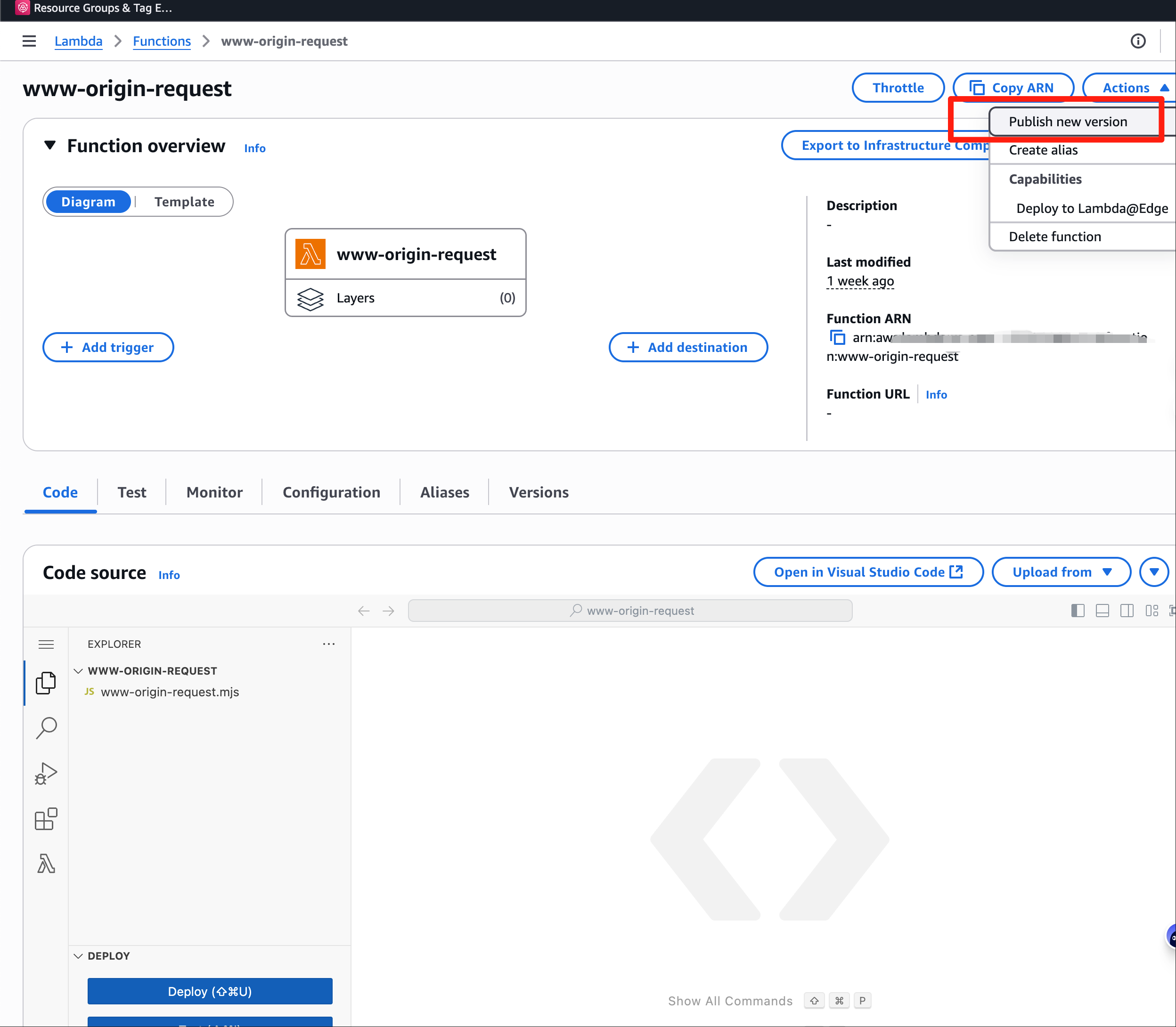Viewport: 1176px width, 1027px height.
Task: Select the Diagram view toggle
Action: (x=88, y=202)
